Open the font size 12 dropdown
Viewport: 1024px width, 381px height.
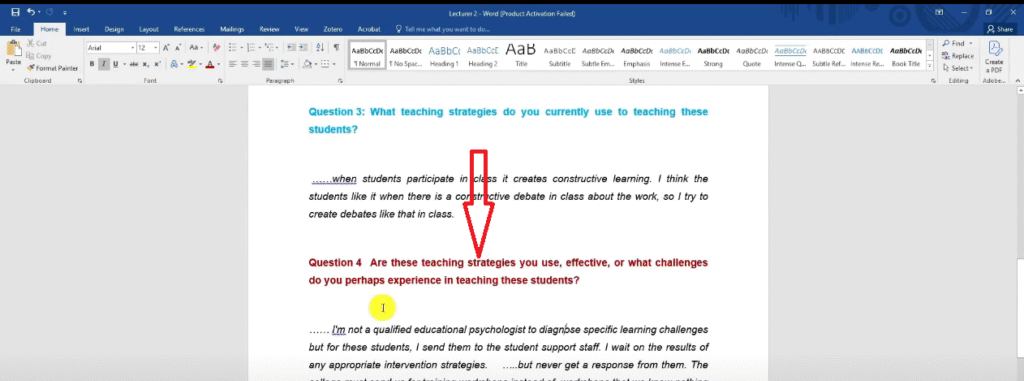point(155,48)
